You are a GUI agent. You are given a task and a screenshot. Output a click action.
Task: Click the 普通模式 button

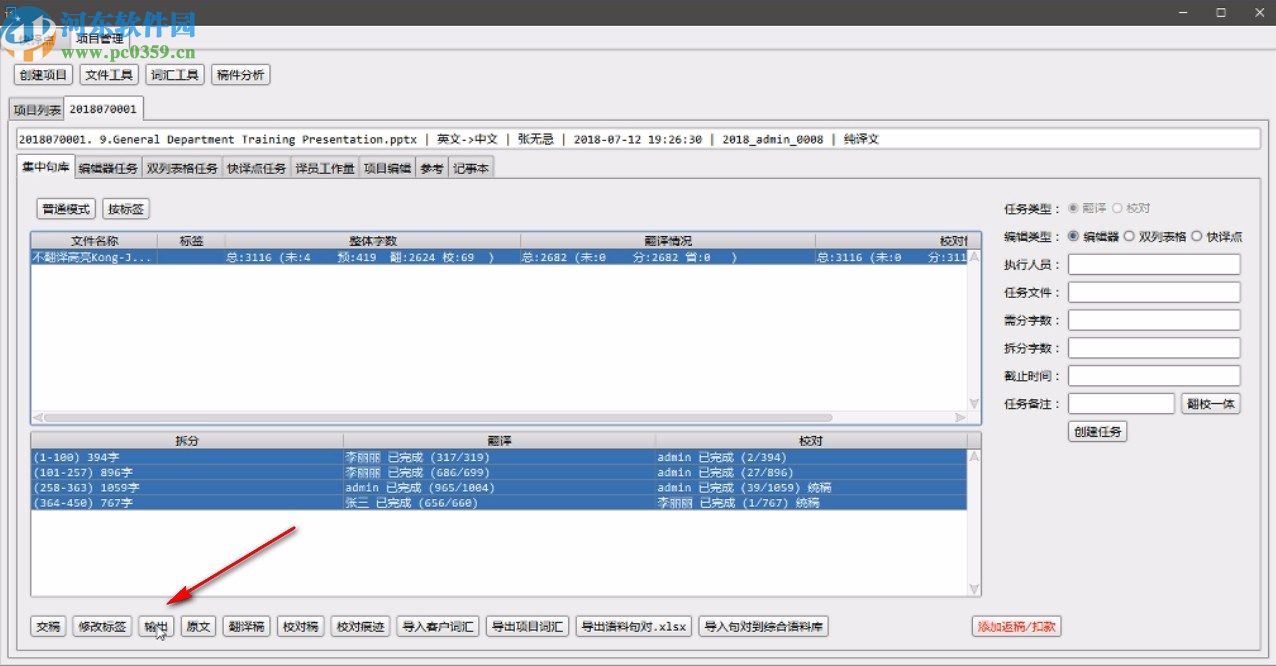[x=66, y=209]
